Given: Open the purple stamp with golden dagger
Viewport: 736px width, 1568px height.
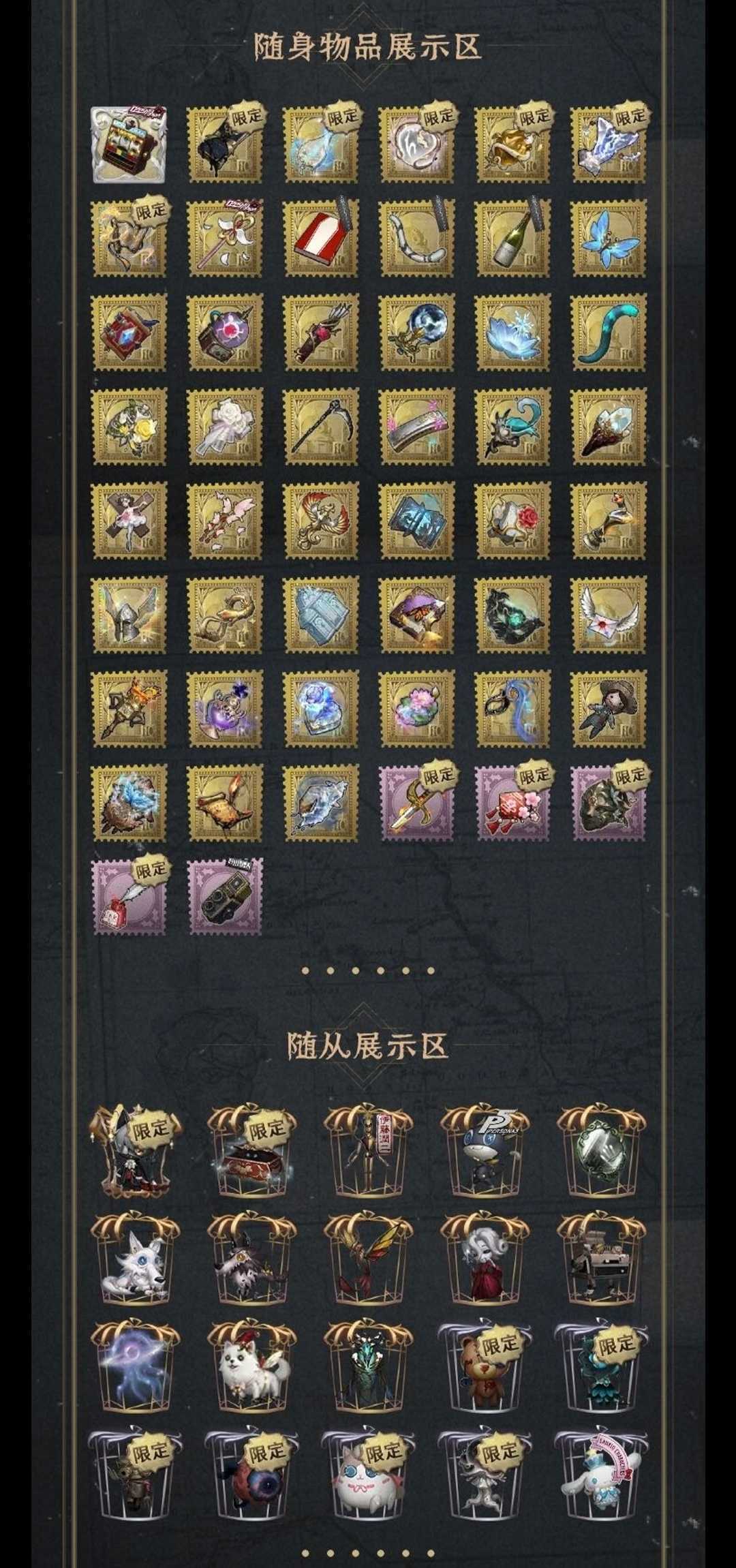Looking at the screenshot, I should coord(417,803).
